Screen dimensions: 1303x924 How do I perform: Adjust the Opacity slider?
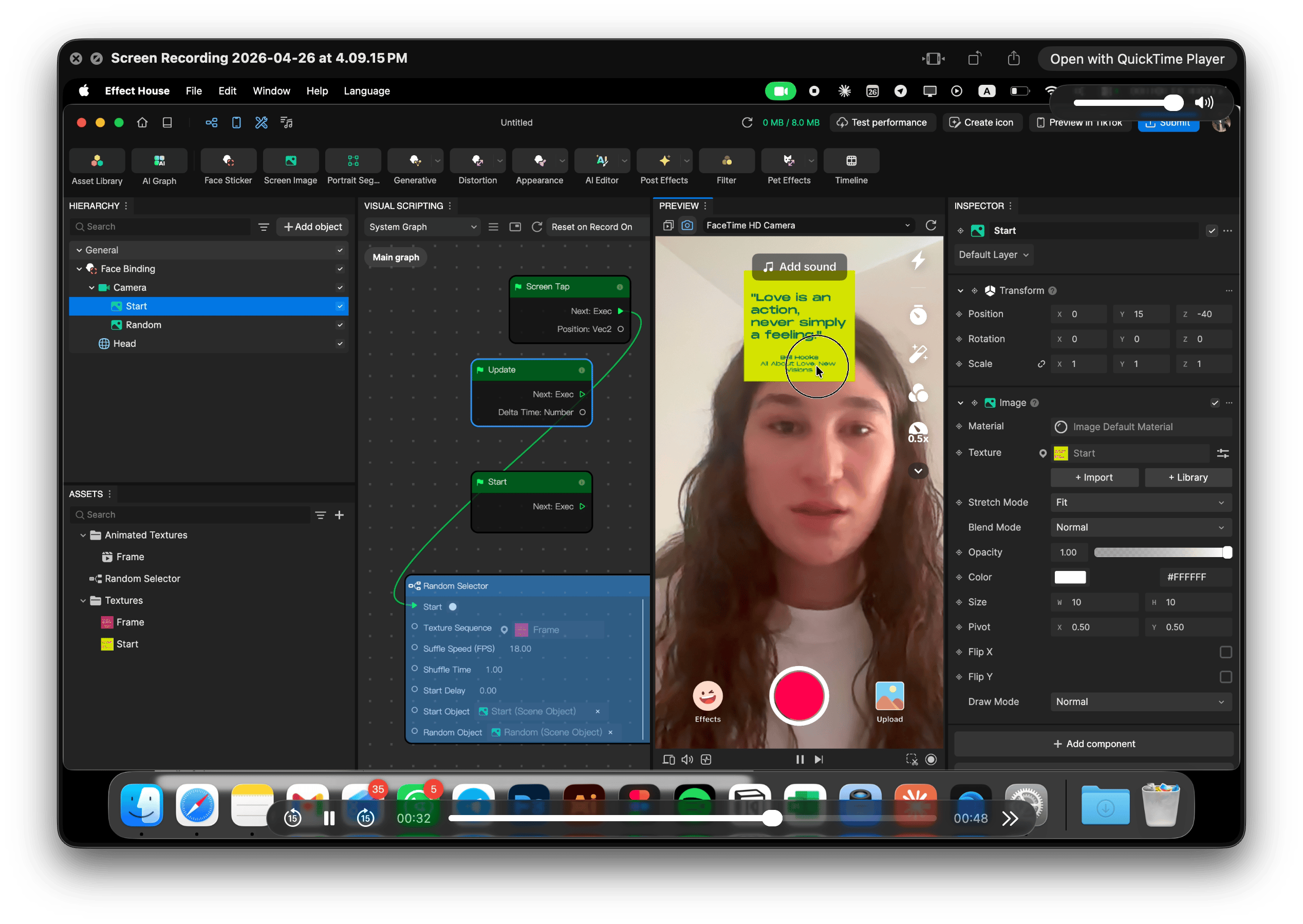(x=1163, y=552)
